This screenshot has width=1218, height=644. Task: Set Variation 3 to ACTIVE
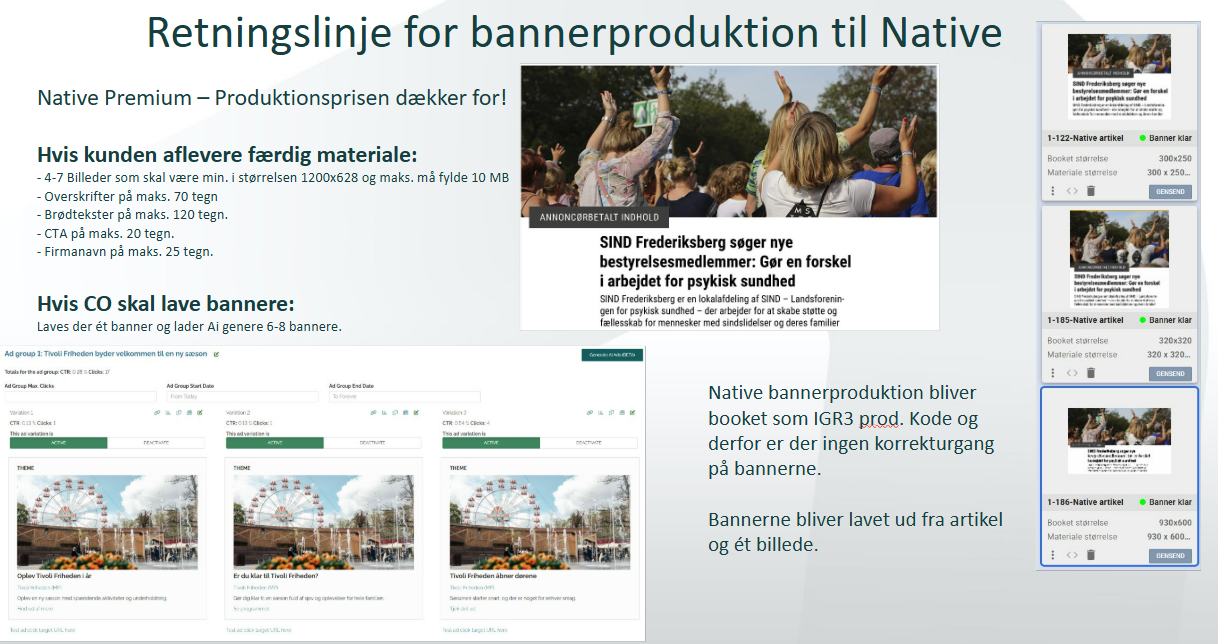pyautogui.click(x=491, y=443)
